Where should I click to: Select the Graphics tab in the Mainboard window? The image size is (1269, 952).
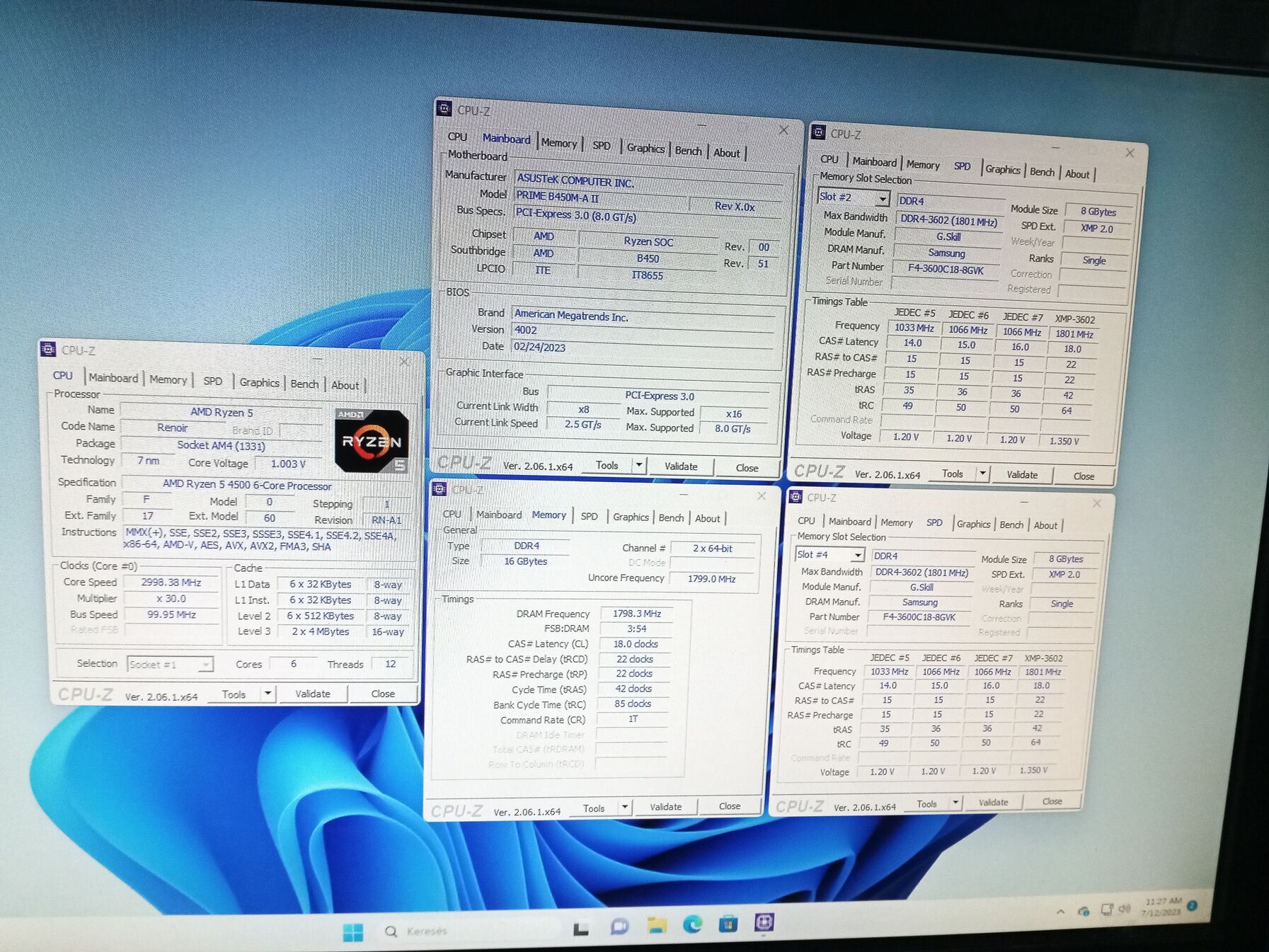[x=645, y=148]
